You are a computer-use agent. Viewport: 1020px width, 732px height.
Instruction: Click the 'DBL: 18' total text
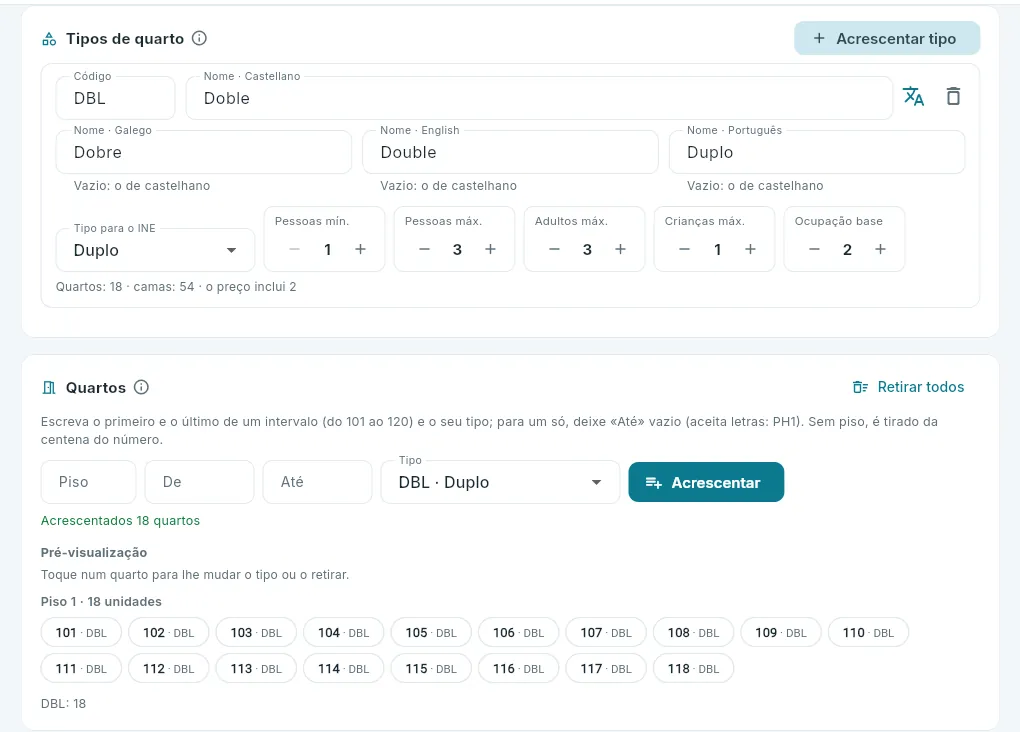[x=63, y=703]
